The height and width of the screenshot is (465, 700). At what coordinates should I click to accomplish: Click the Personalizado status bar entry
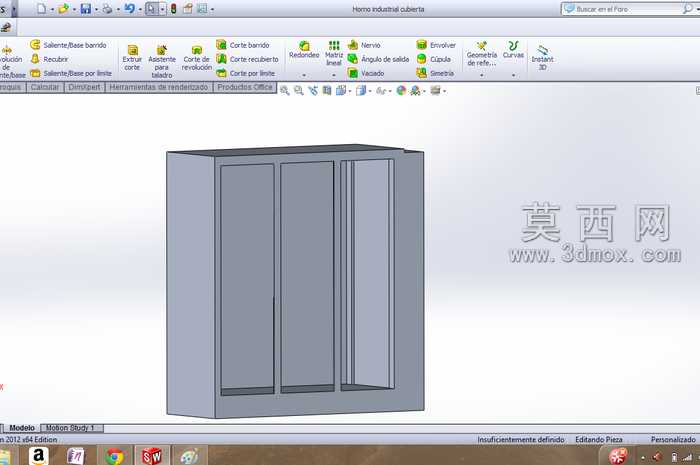pyautogui.click(x=673, y=440)
